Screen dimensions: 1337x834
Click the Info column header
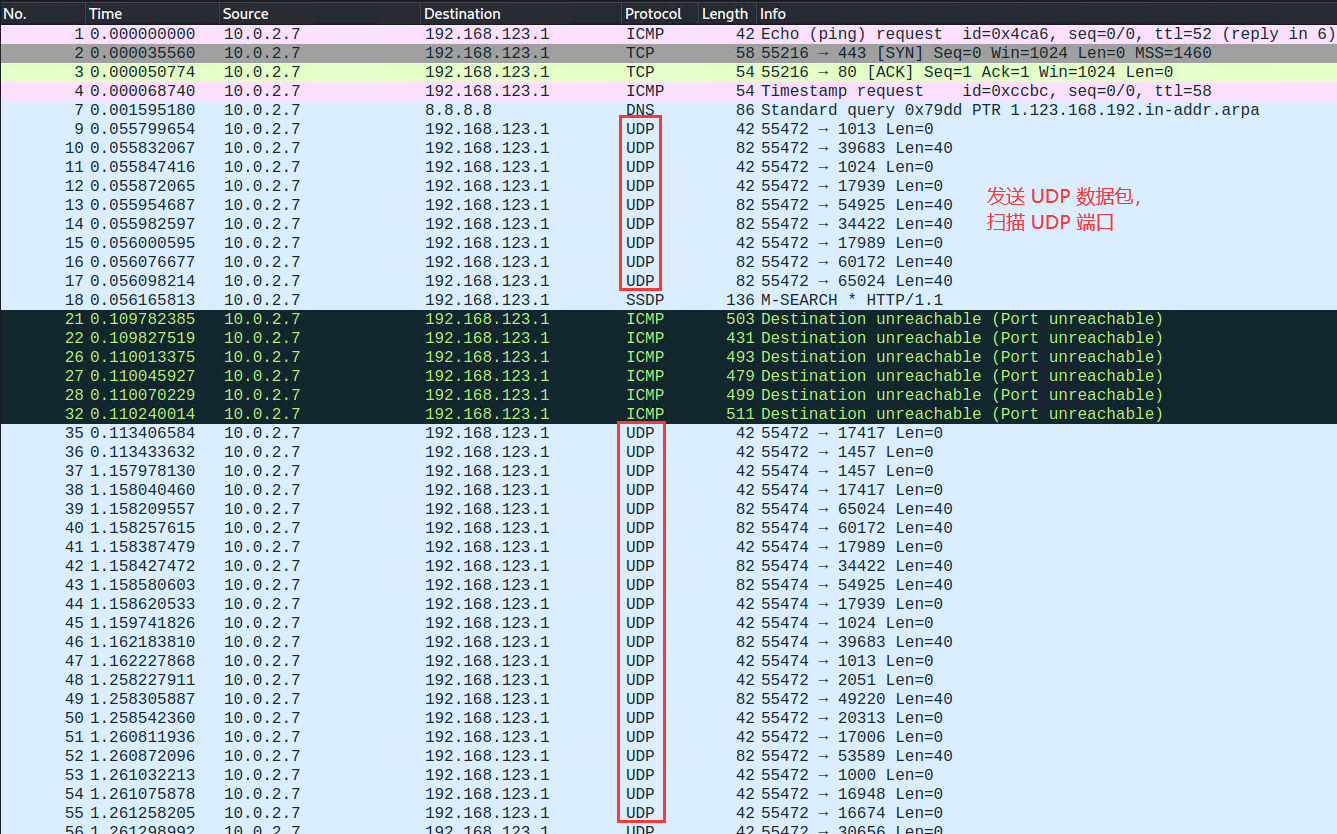1046,14
